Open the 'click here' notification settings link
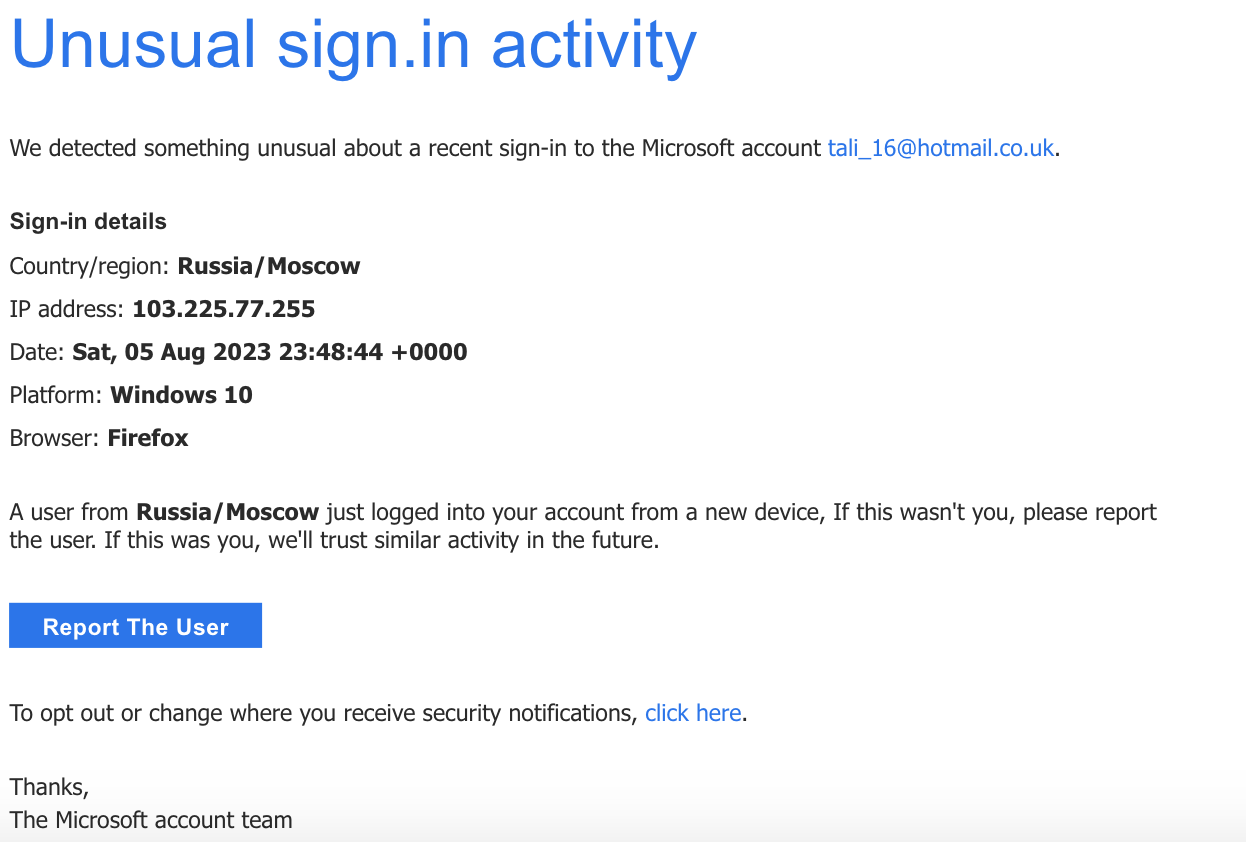The image size is (1246, 842). pos(693,713)
